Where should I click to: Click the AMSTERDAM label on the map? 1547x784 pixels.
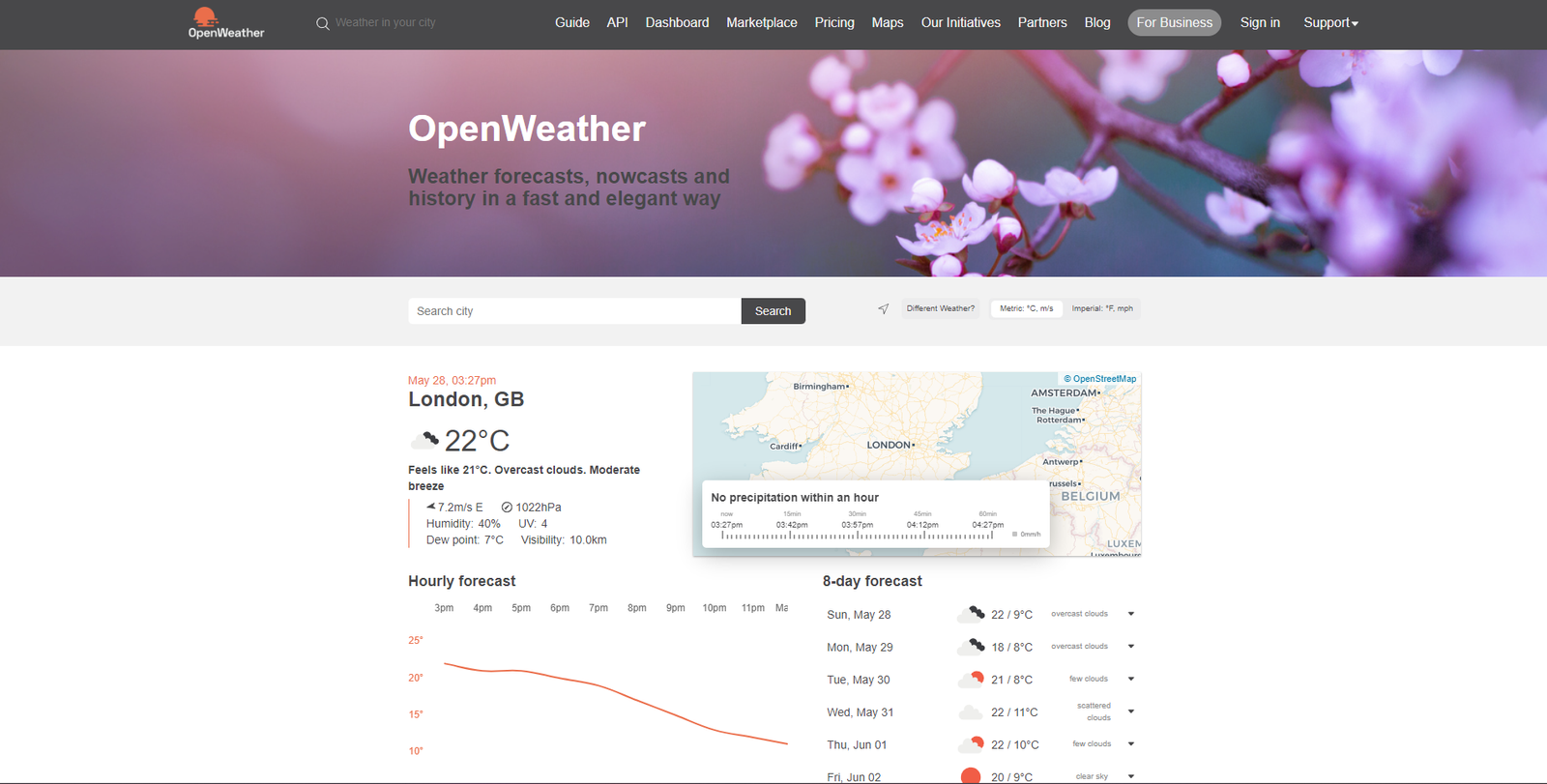[x=1065, y=393]
